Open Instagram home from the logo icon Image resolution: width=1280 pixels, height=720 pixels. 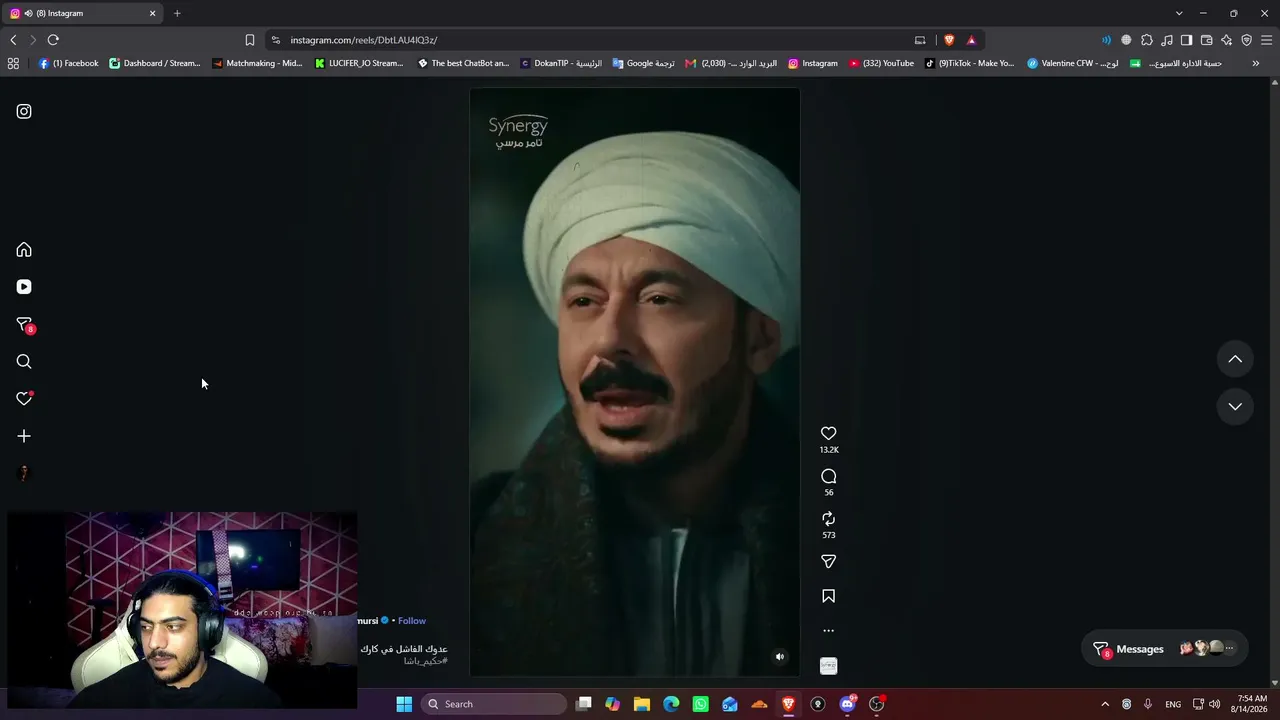click(x=24, y=112)
